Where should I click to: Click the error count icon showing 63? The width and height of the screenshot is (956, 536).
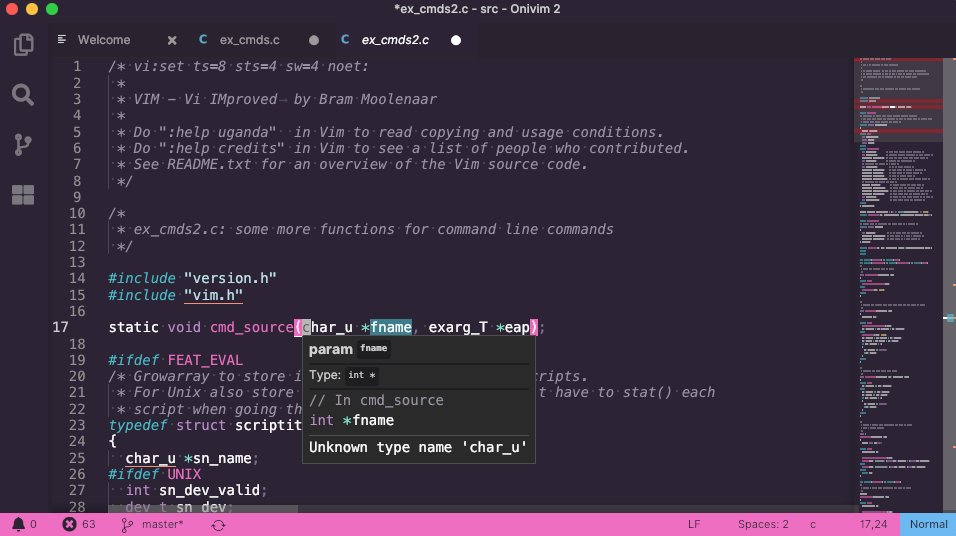tap(69, 524)
